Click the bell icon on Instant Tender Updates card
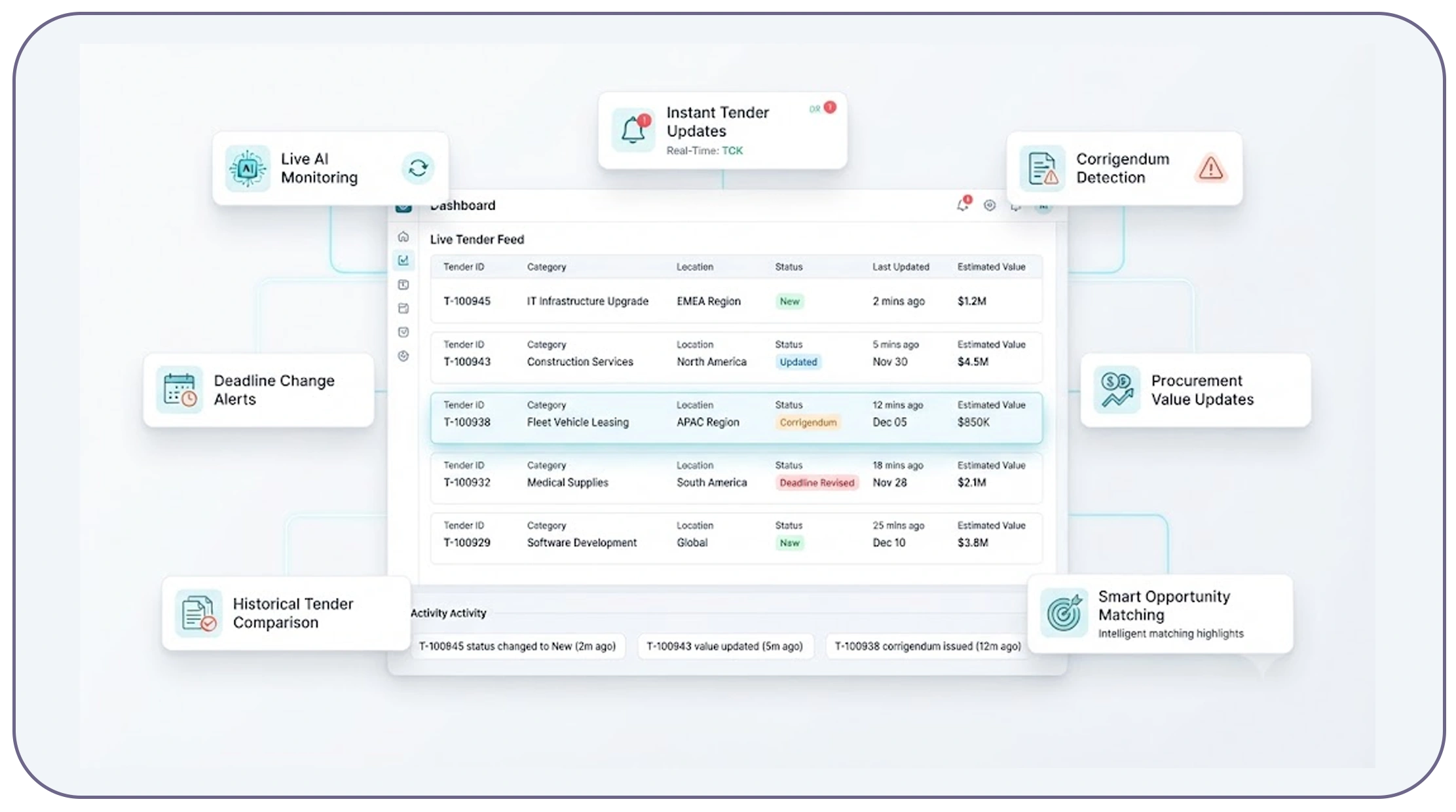Image resolution: width=1456 pixels, height=812 pixels. 633,130
